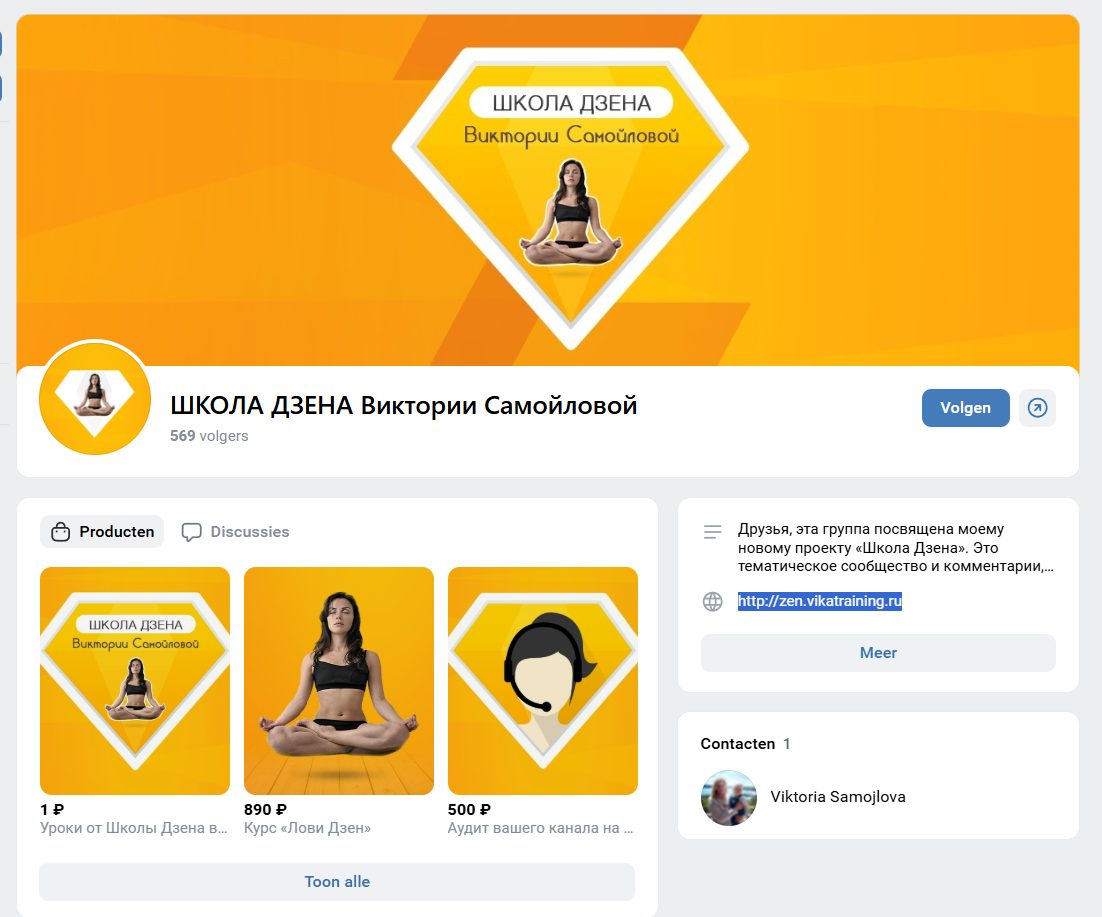Image resolution: width=1102 pixels, height=917 pixels.
Task: Open the http://zen.vikatraining.ru link
Action: click(x=819, y=601)
